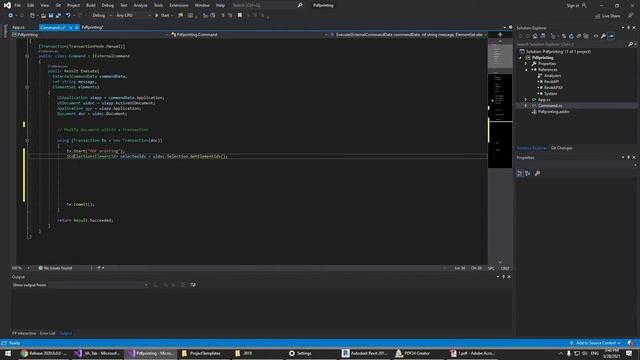Viewport: 640px width, 360px height.
Task: Switch to the Error List tab
Action: [48, 333]
